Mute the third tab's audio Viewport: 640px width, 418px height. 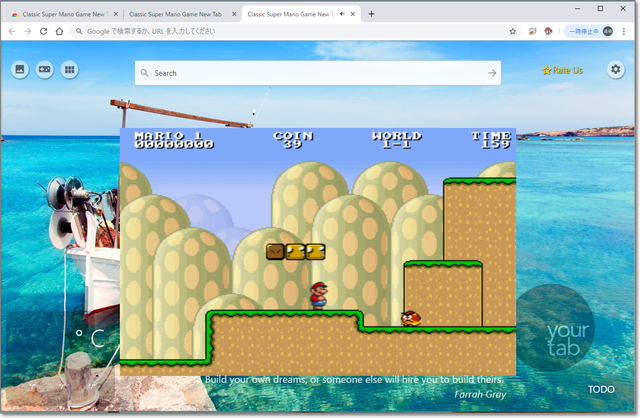click(343, 14)
